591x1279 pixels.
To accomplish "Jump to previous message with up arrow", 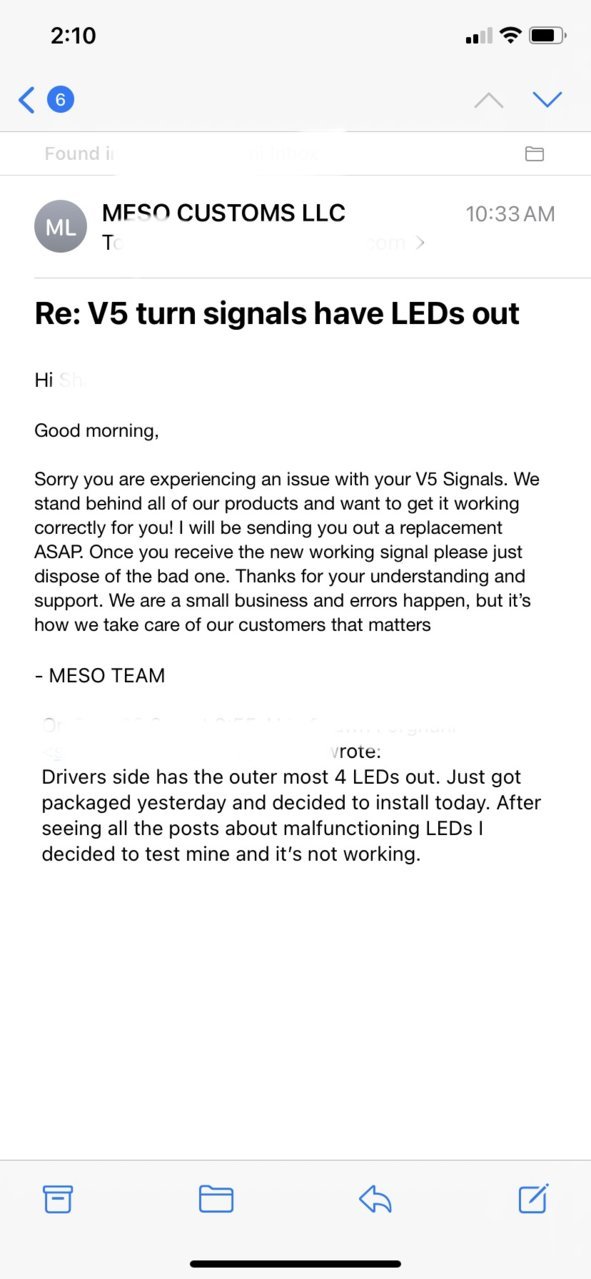I will tap(488, 99).
